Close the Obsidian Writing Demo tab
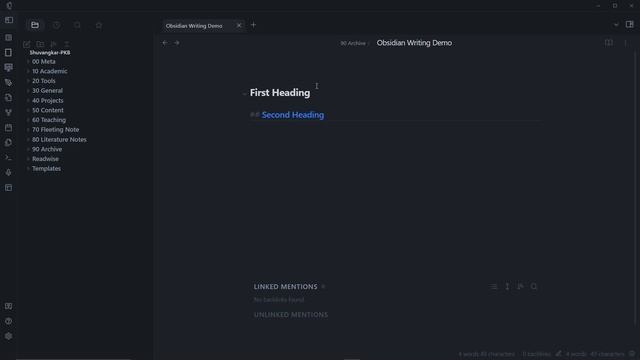This screenshot has width=640, height=360. click(x=239, y=26)
